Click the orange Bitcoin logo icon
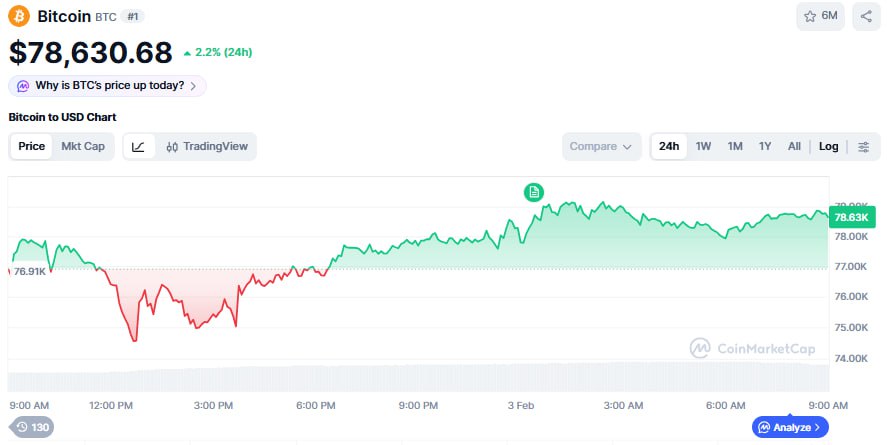 click(x=19, y=16)
